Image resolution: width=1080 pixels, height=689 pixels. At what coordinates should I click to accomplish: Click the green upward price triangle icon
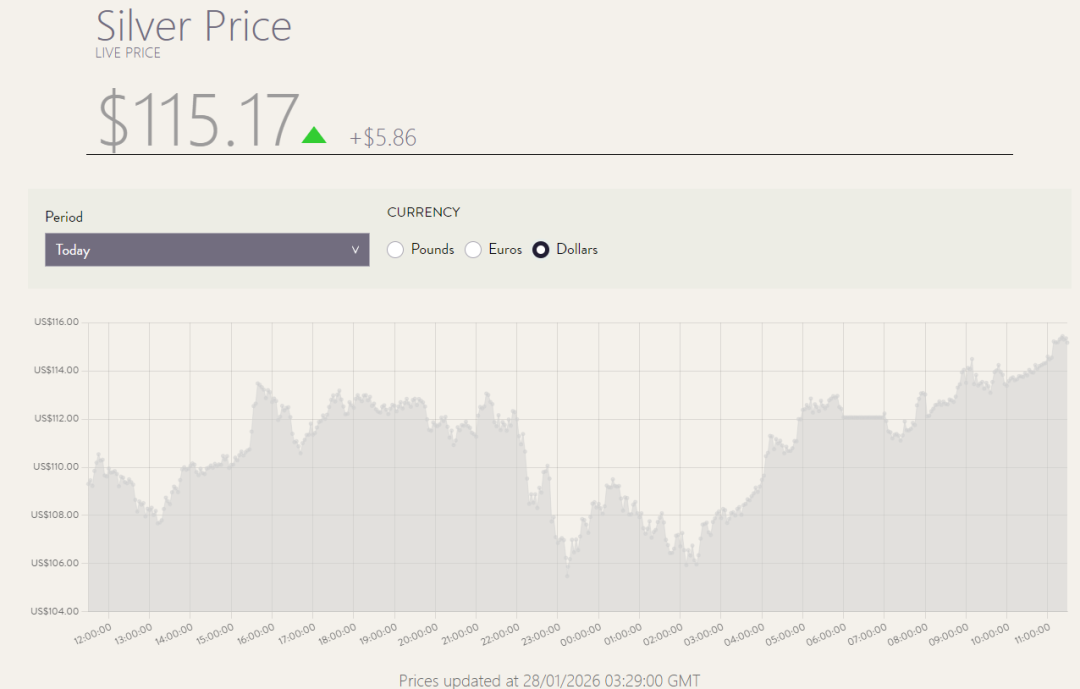point(314,135)
